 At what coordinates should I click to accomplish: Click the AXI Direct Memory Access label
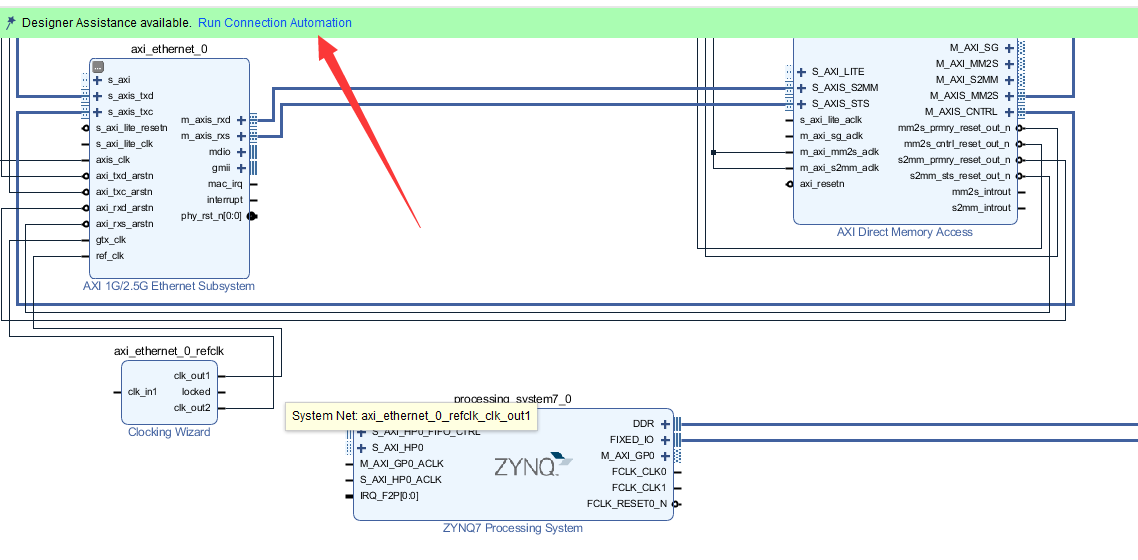(904, 232)
